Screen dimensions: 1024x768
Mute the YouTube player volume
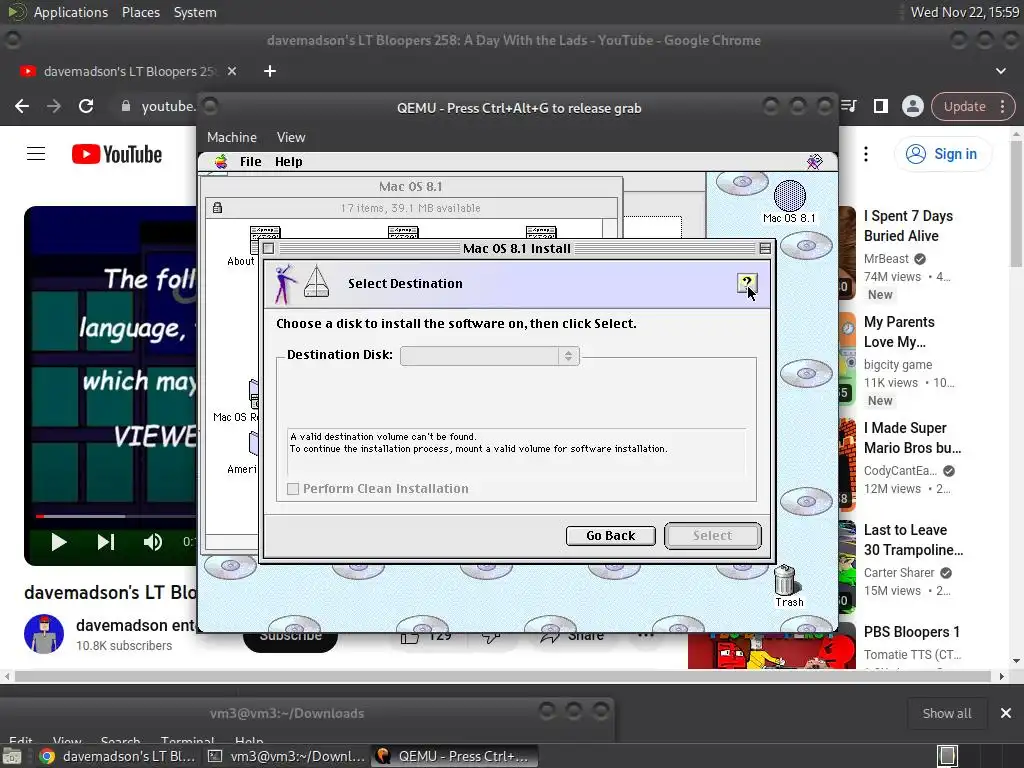(153, 542)
